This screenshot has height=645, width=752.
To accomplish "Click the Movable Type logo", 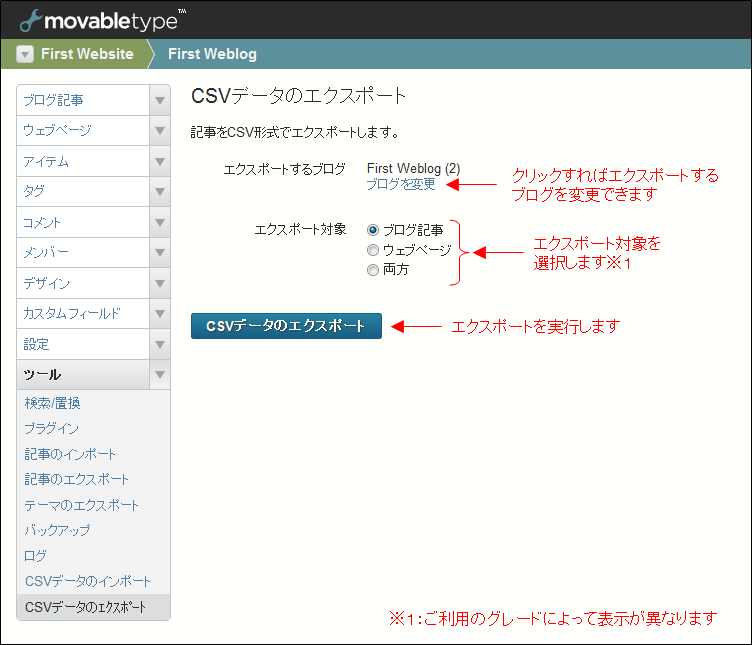I will (103, 21).
